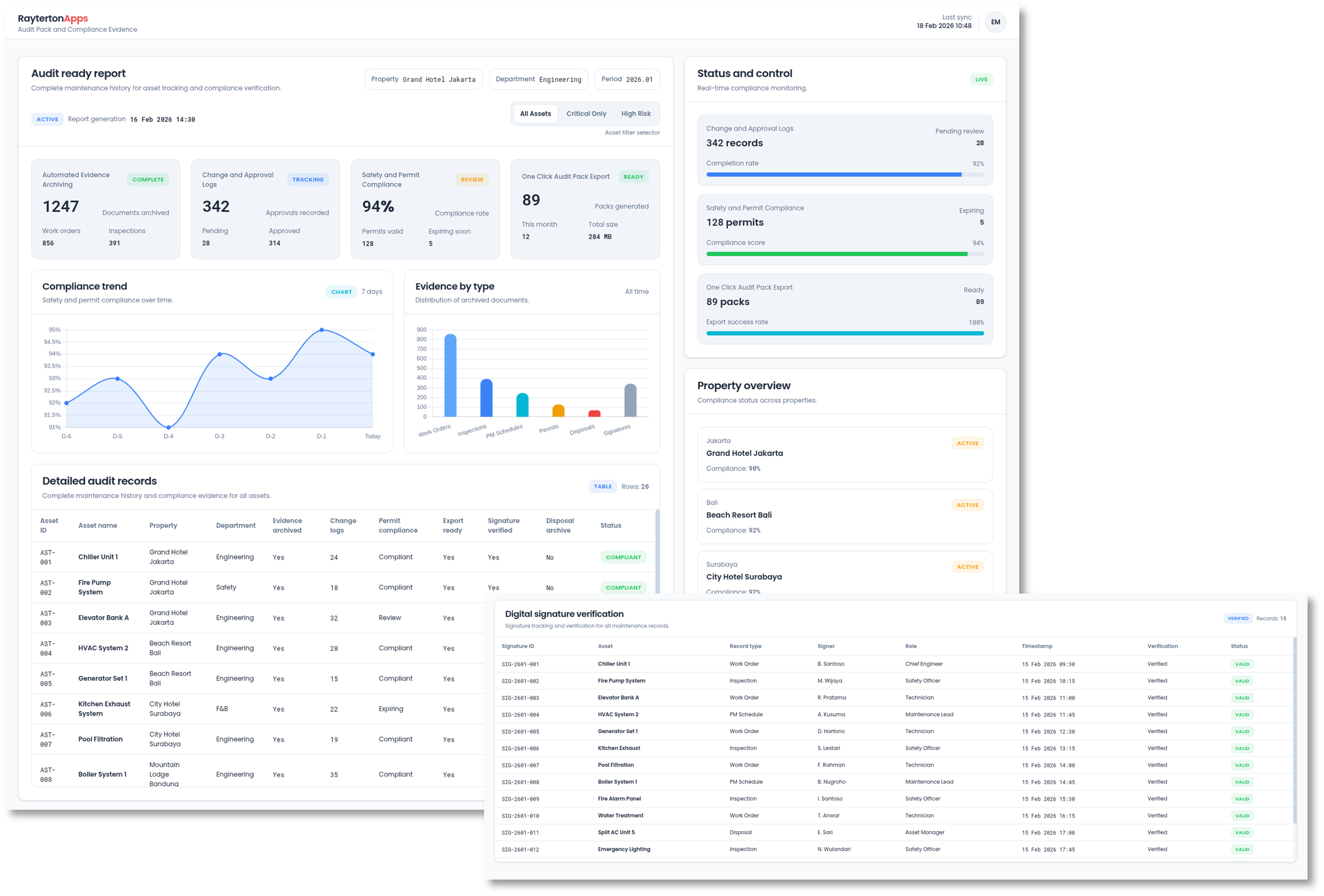The image size is (1324, 896).
Task: Click the EM profile avatar
Action: tap(995, 22)
